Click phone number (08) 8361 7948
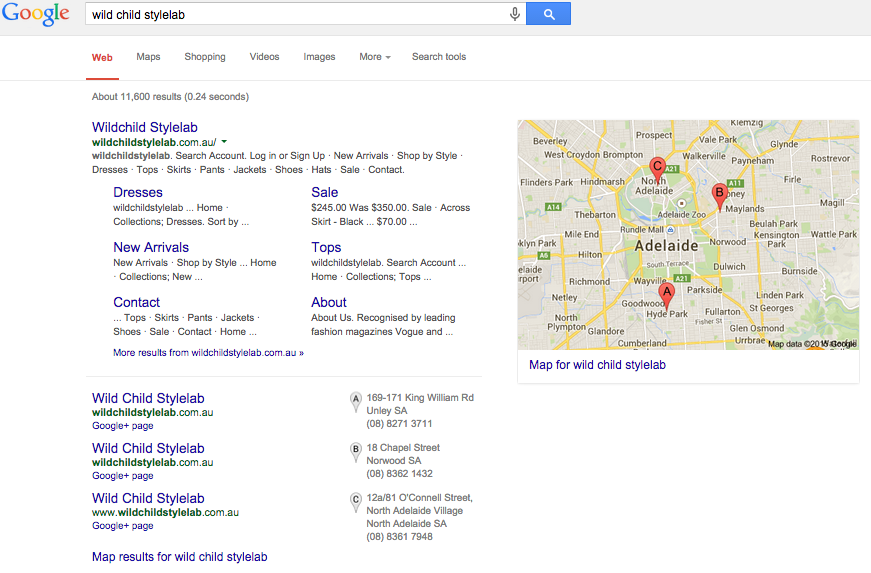This screenshot has width=871, height=573. (399, 536)
